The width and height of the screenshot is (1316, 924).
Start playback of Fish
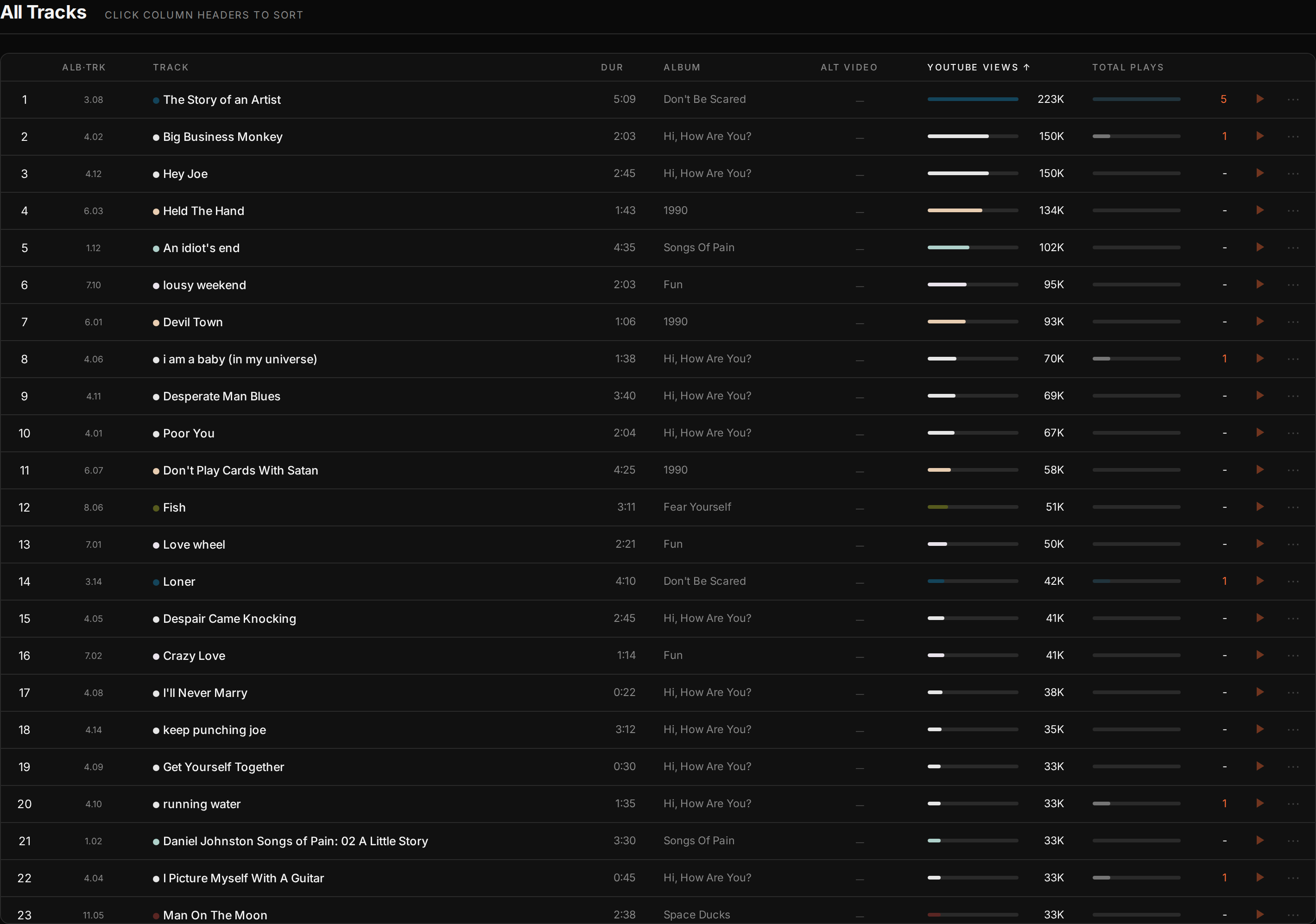(x=1260, y=506)
